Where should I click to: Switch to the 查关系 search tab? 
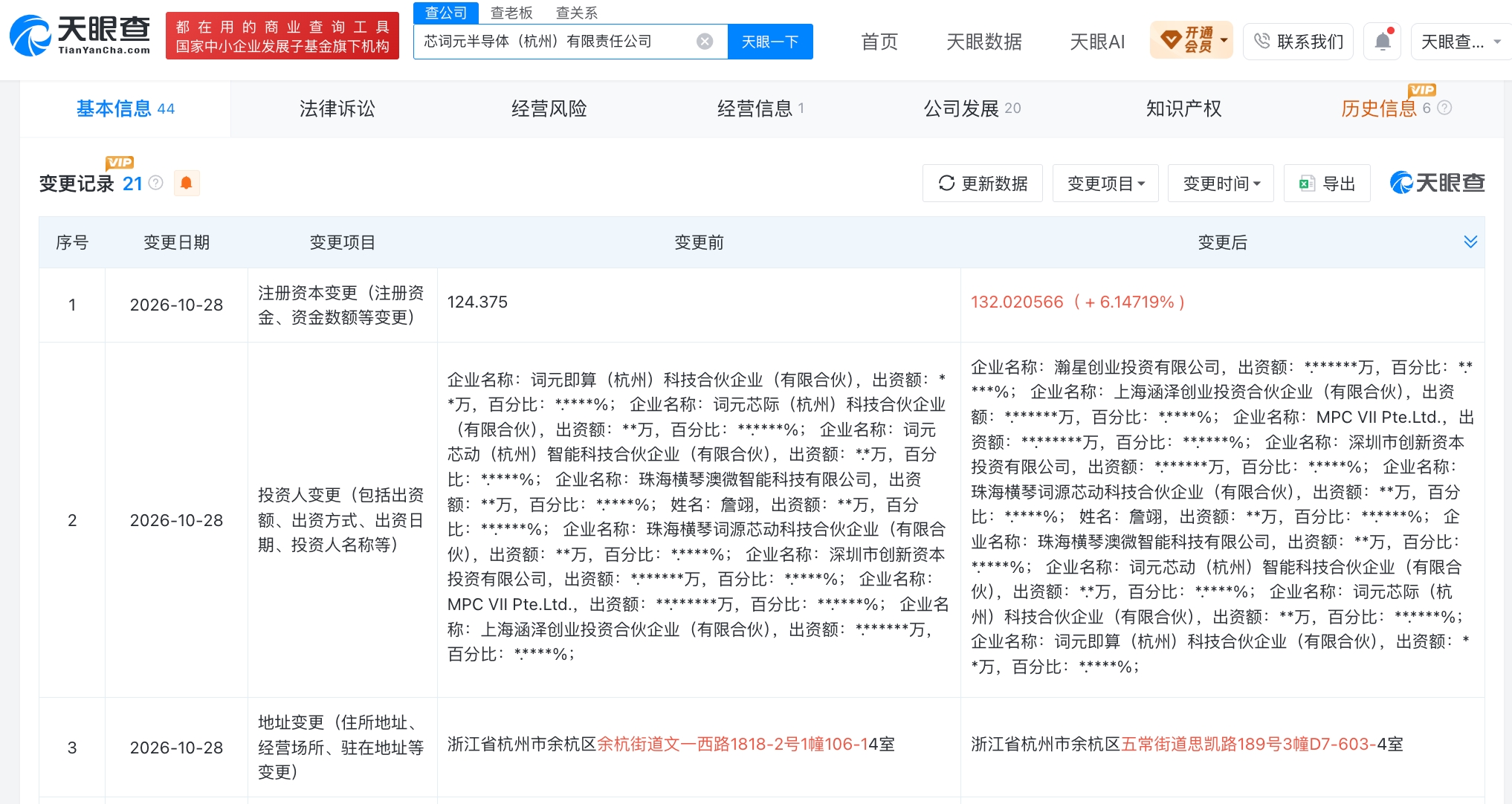[x=577, y=13]
